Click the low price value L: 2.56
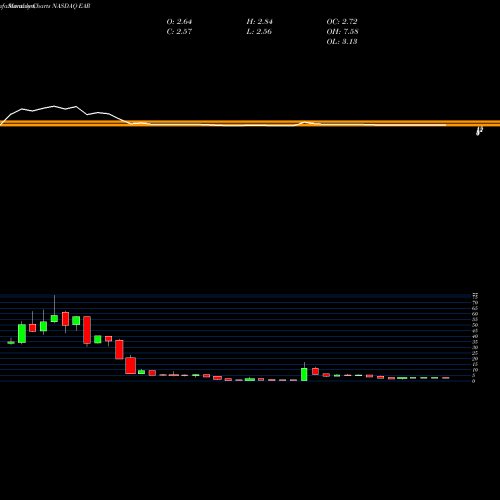Viewport: 500px width, 500px height. 259,32
